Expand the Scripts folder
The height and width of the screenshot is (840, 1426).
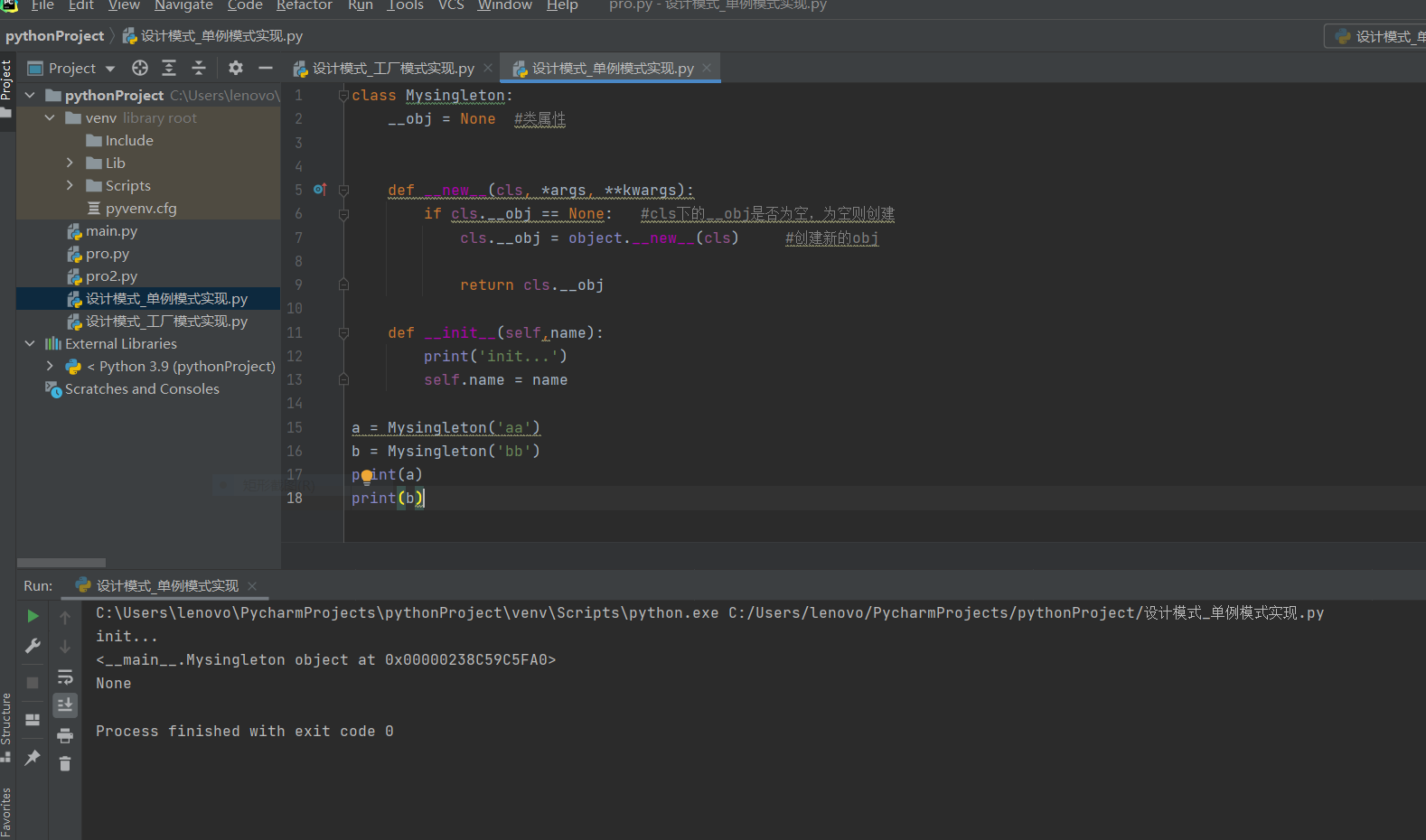click(70, 185)
